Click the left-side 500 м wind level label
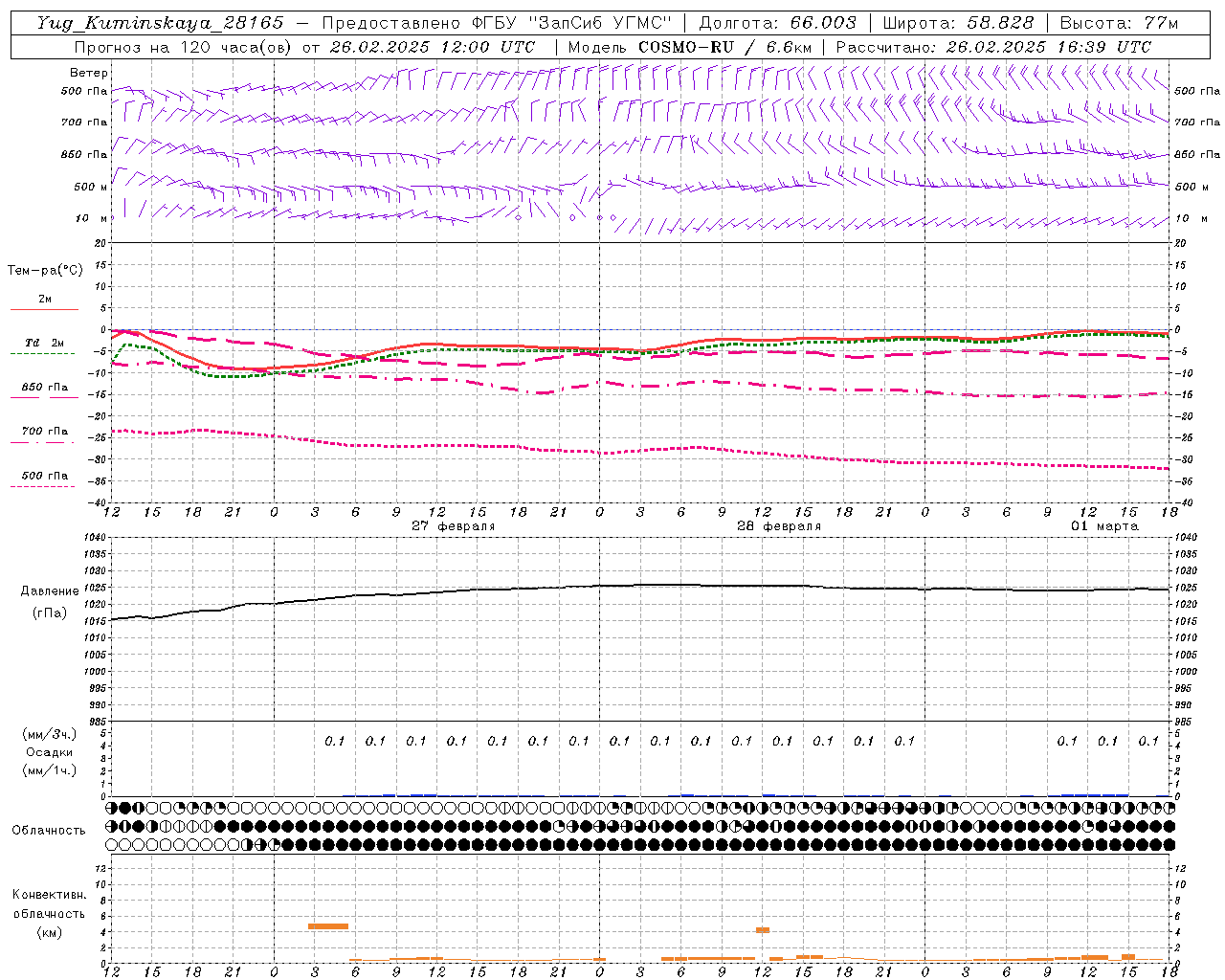This screenshot has width=1225, height=980. 91,188
